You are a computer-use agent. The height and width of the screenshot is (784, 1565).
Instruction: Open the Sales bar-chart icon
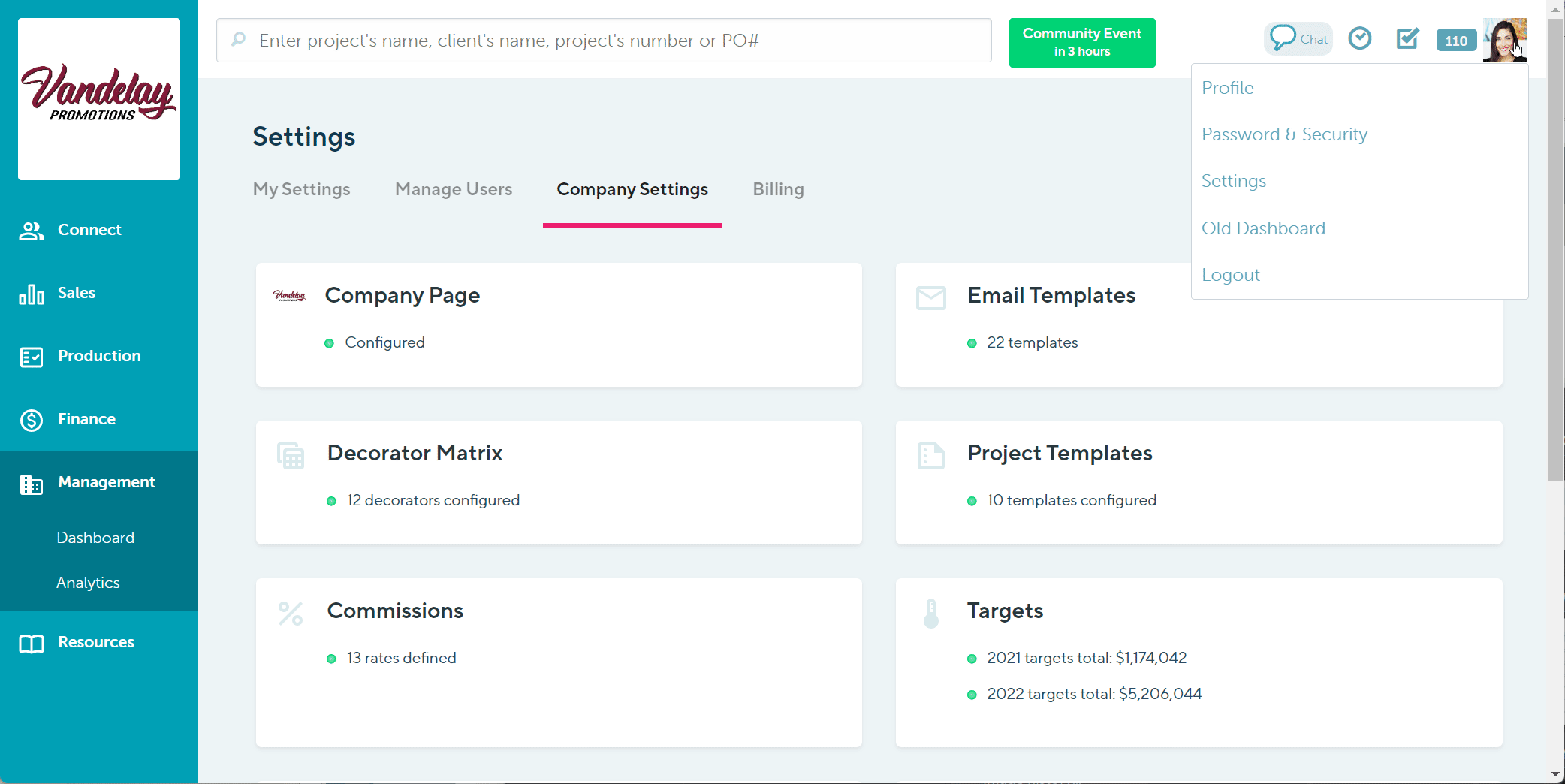pos(31,294)
